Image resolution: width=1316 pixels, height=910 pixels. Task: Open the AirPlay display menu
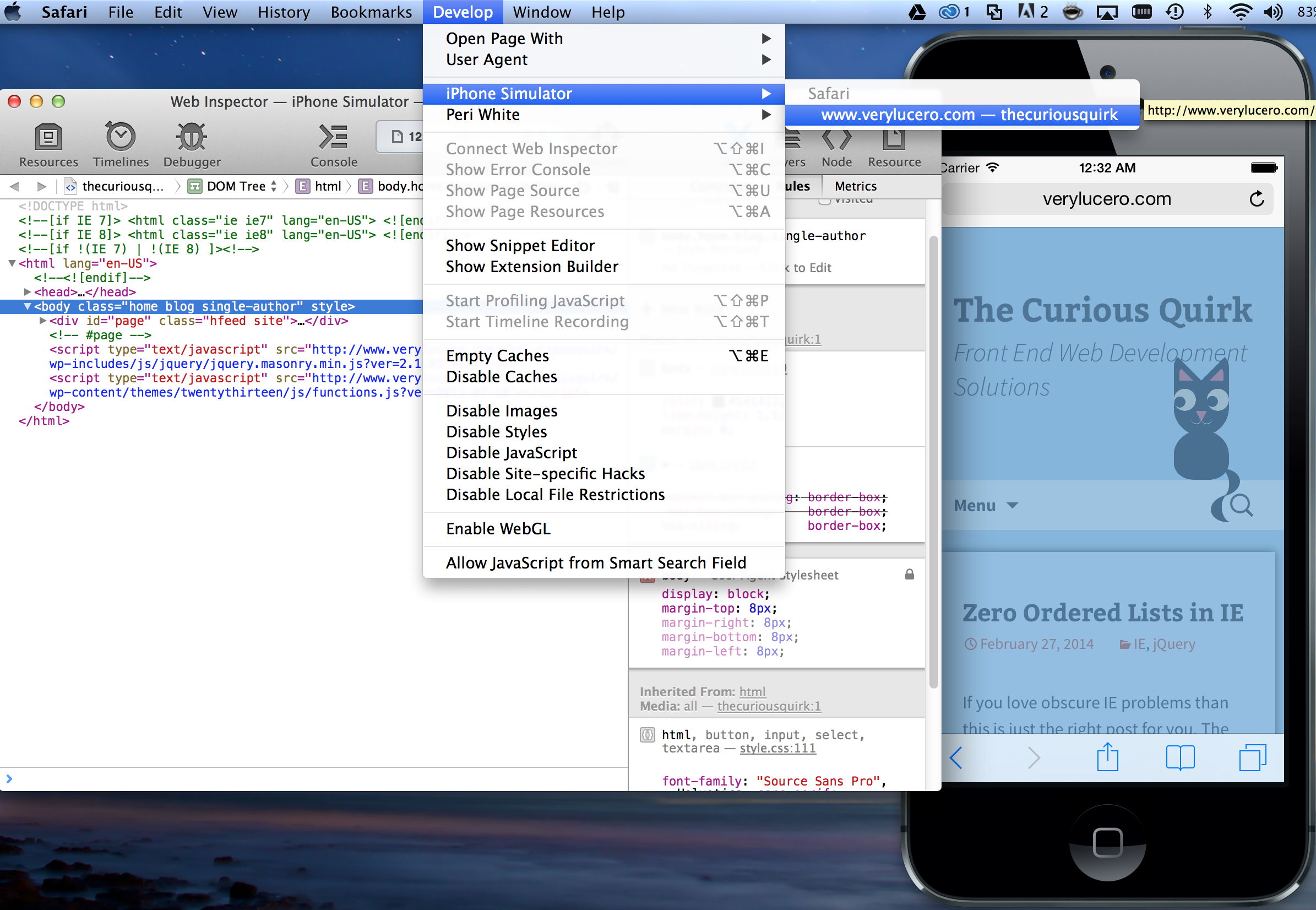coord(1107,12)
